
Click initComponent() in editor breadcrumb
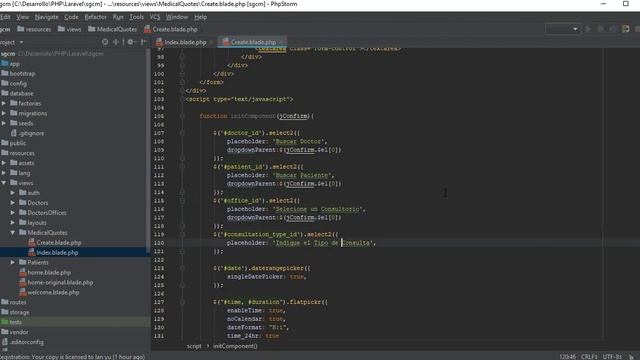[235, 346]
